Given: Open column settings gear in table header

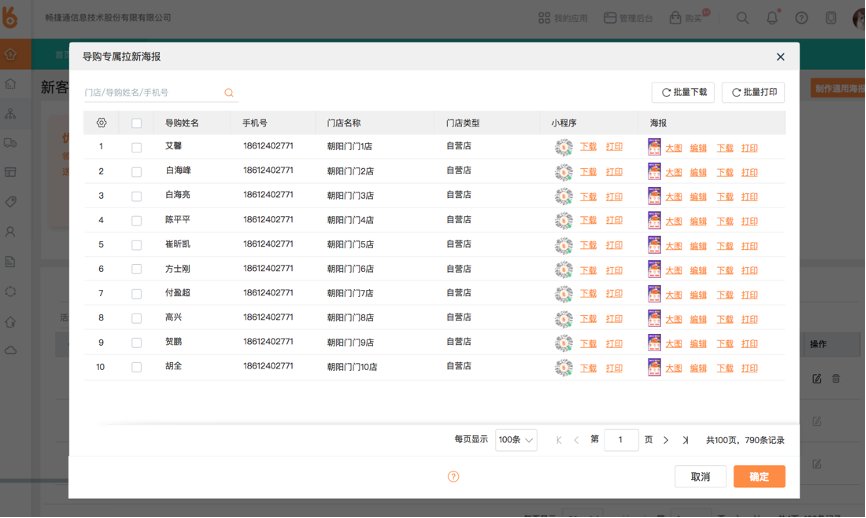Looking at the screenshot, I should pos(101,123).
